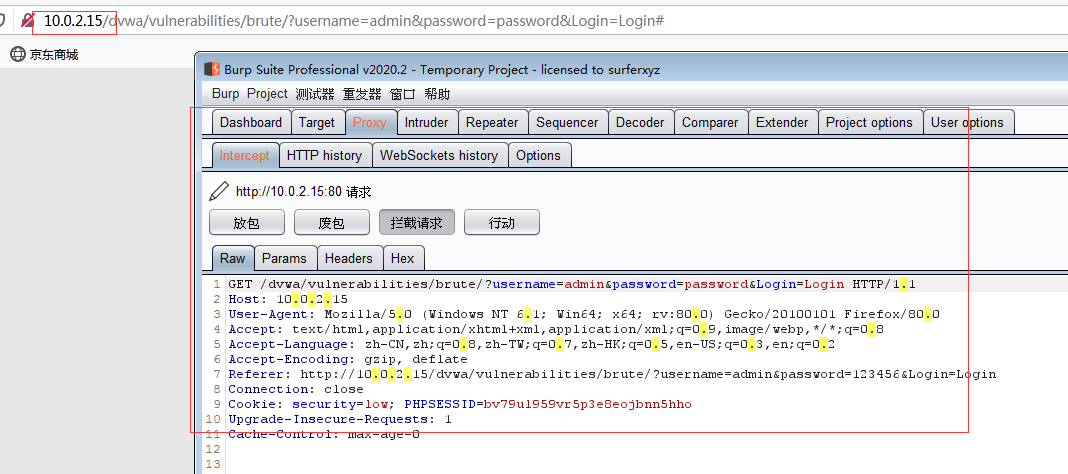Click the PHPSESSID cookie value
The width and height of the screenshot is (1068, 474).
click(x=587, y=405)
